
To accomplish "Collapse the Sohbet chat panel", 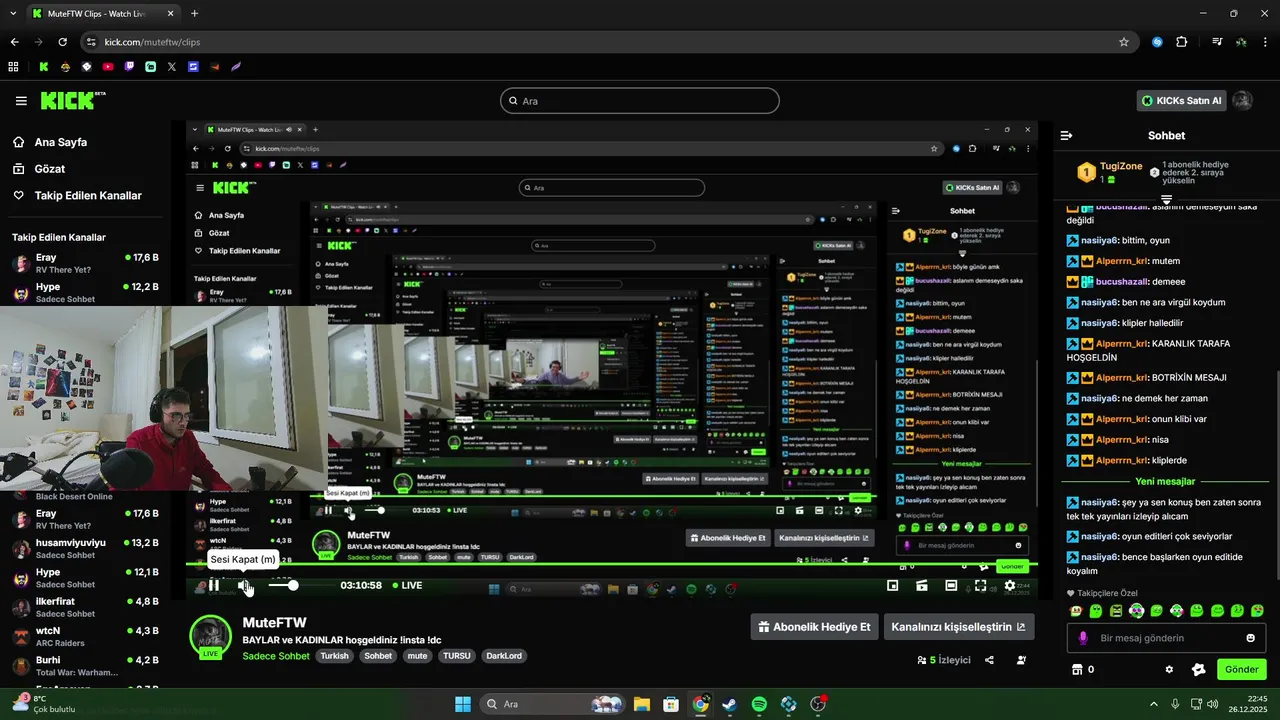I will point(1066,135).
